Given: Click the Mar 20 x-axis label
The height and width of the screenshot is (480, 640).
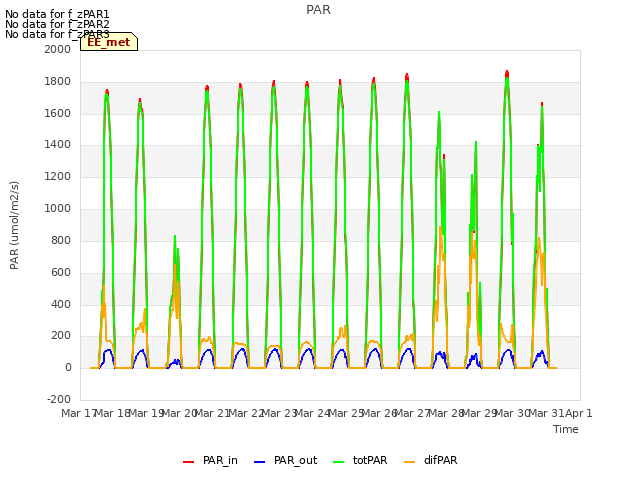Looking at the screenshot, I should pyautogui.click(x=179, y=413).
